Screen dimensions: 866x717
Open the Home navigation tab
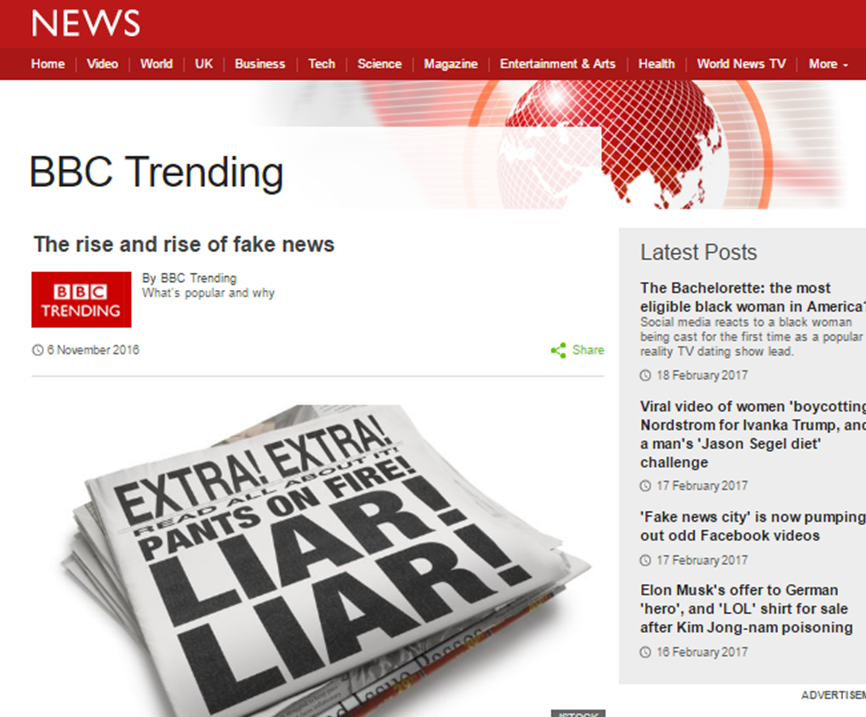(x=47, y=64)
